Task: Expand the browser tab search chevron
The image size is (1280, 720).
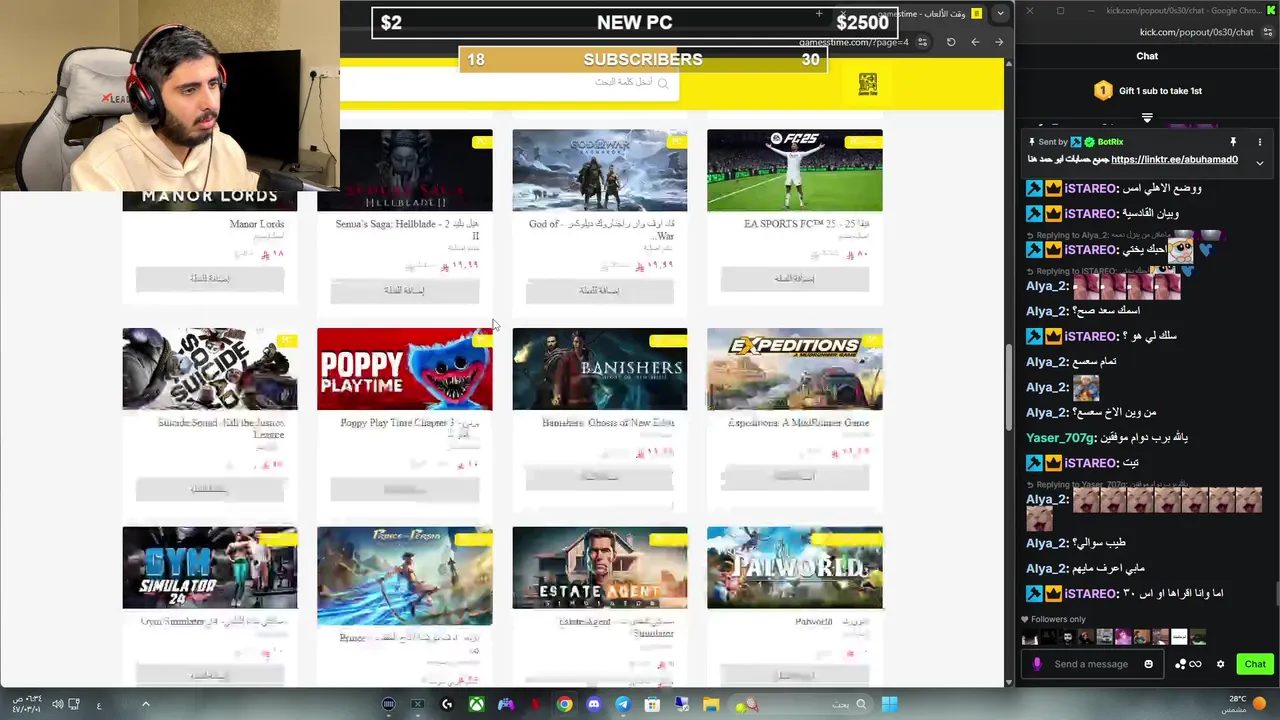Action: [x=1000, y=13]
